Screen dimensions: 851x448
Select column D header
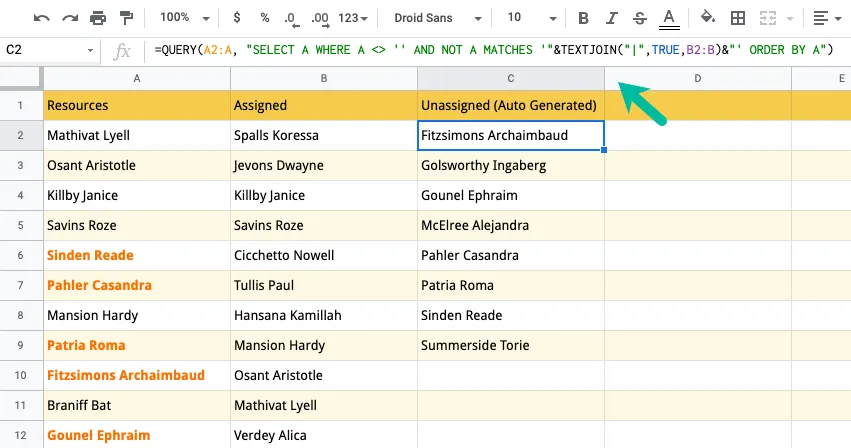[698, 78]
